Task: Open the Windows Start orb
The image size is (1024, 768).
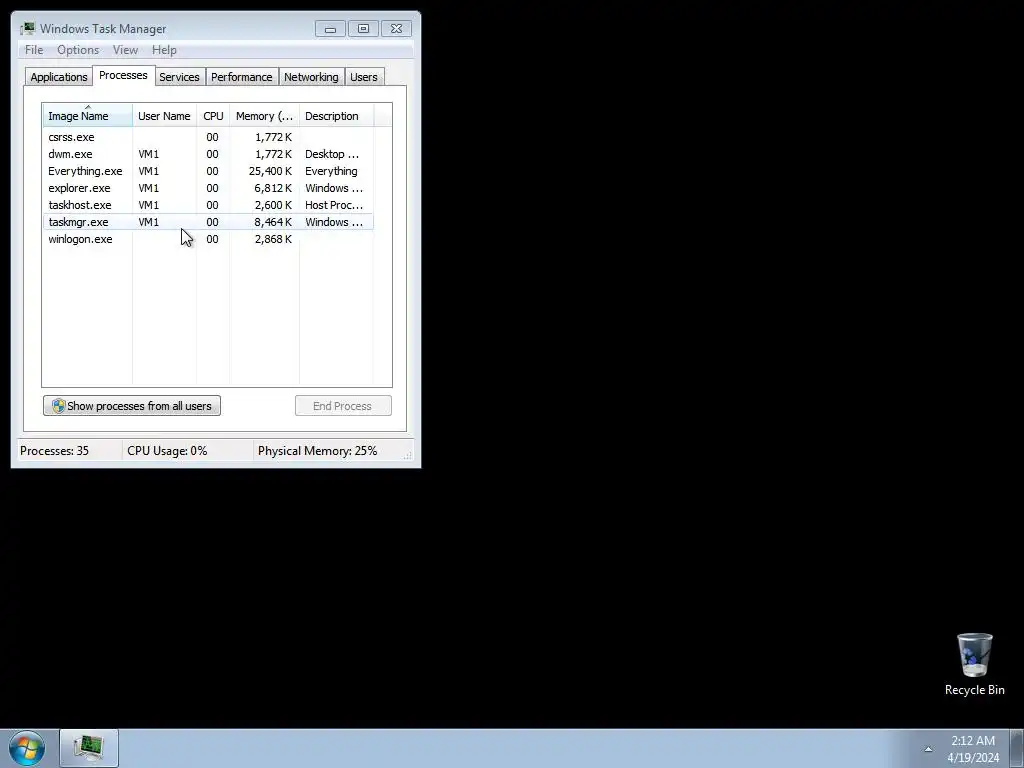Action: click(x=27, y=748)
